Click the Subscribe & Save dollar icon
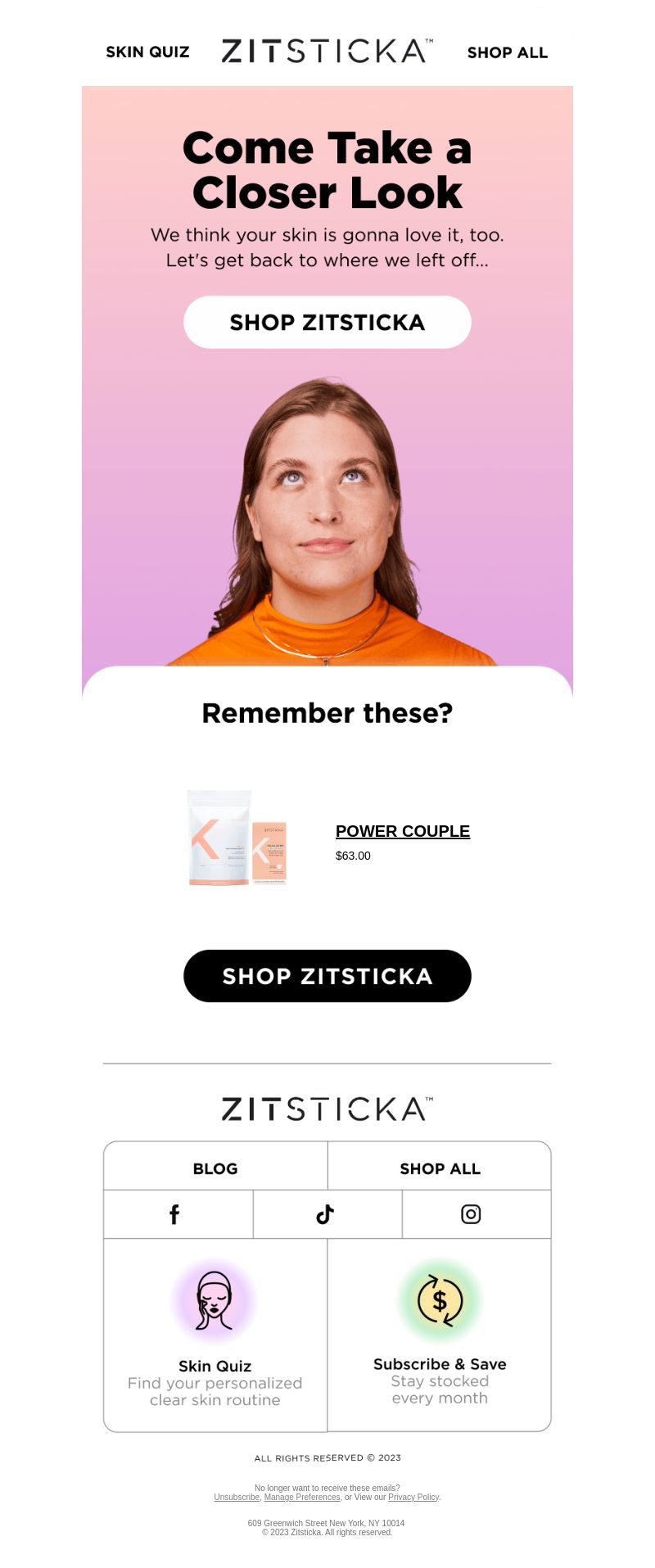Viewport: 655px width, 1568px height. pyautogui.click(x=440, y=1300)
